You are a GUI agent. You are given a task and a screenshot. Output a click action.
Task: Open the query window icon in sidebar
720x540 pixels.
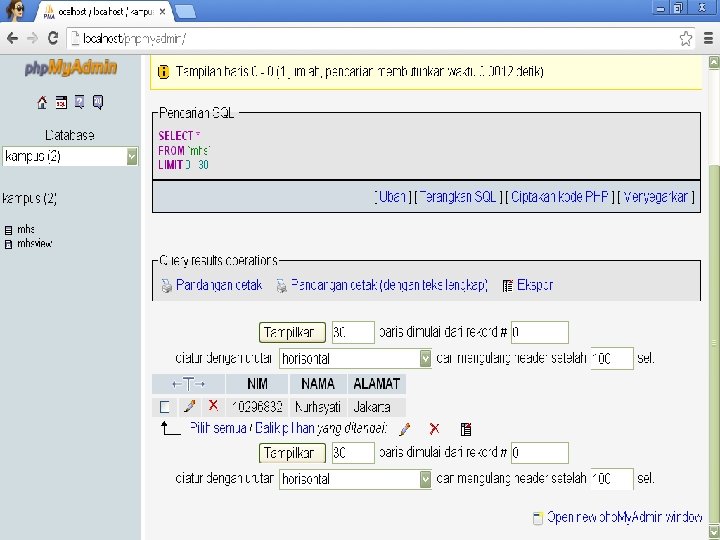click(x=98, y=102)
